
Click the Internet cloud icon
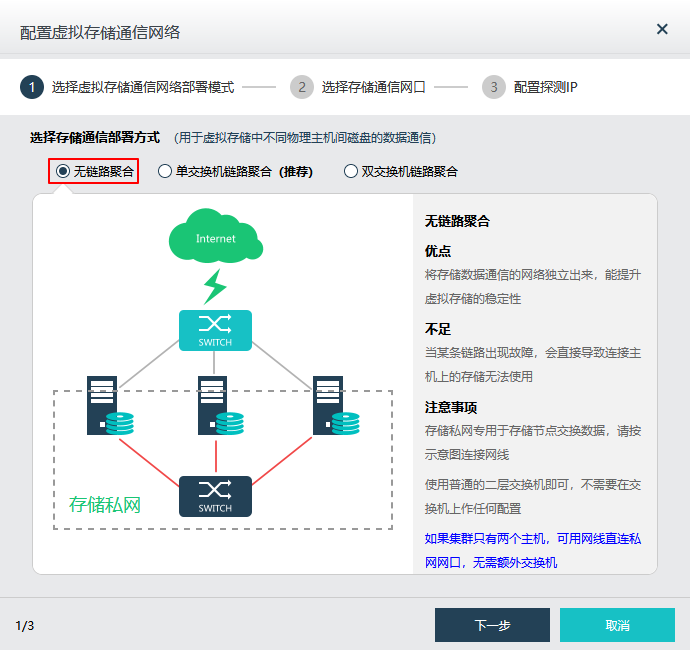coord(215,236)
